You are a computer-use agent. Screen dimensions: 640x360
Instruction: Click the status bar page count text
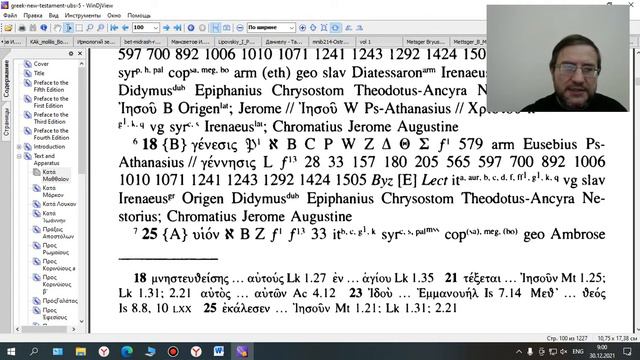click(x=567, y=338)
